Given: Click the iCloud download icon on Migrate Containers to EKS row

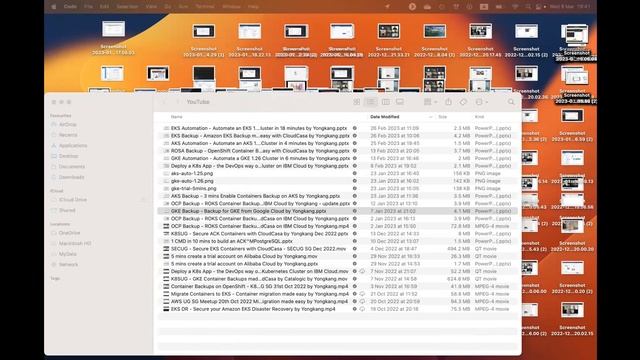Looking at the screenshot, I should (x=362, y=294).
